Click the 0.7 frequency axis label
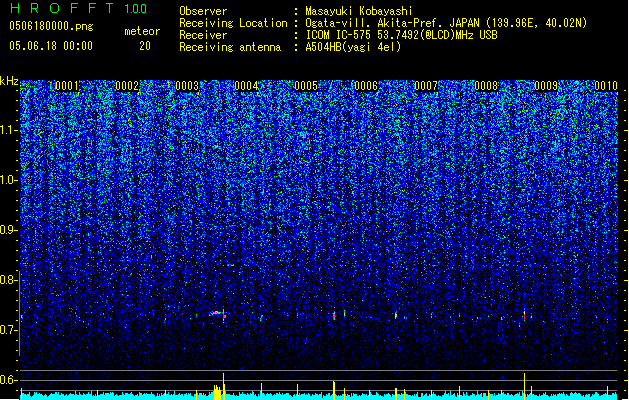Screen dimensions: 629x400 coord(8,330)
